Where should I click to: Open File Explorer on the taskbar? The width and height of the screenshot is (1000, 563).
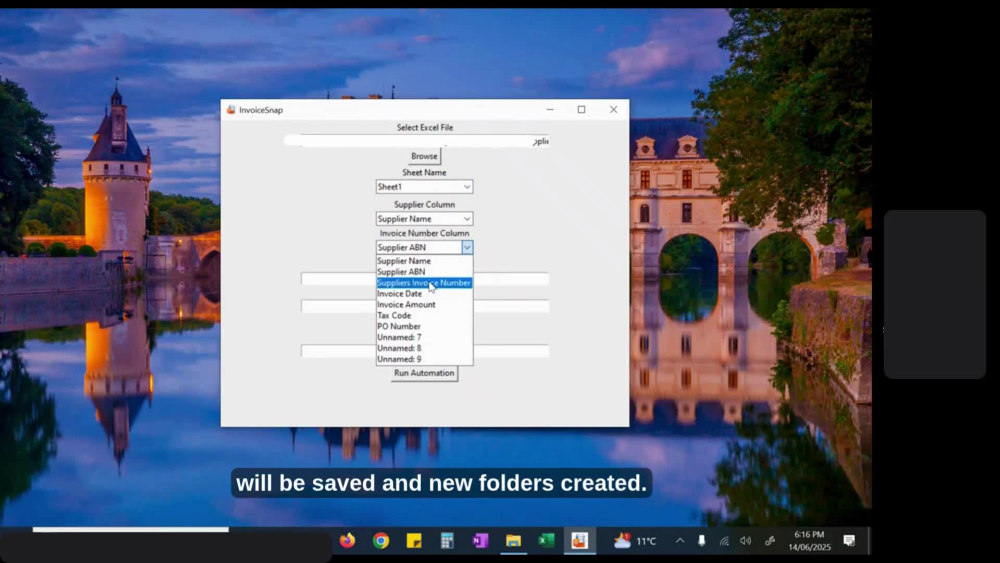(x=513, y=541)
